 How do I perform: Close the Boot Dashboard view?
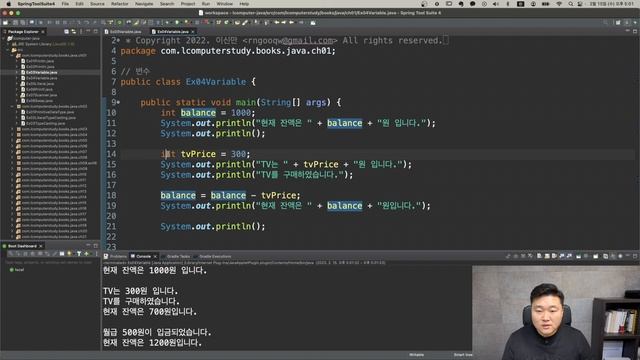(x=41, y=246)
